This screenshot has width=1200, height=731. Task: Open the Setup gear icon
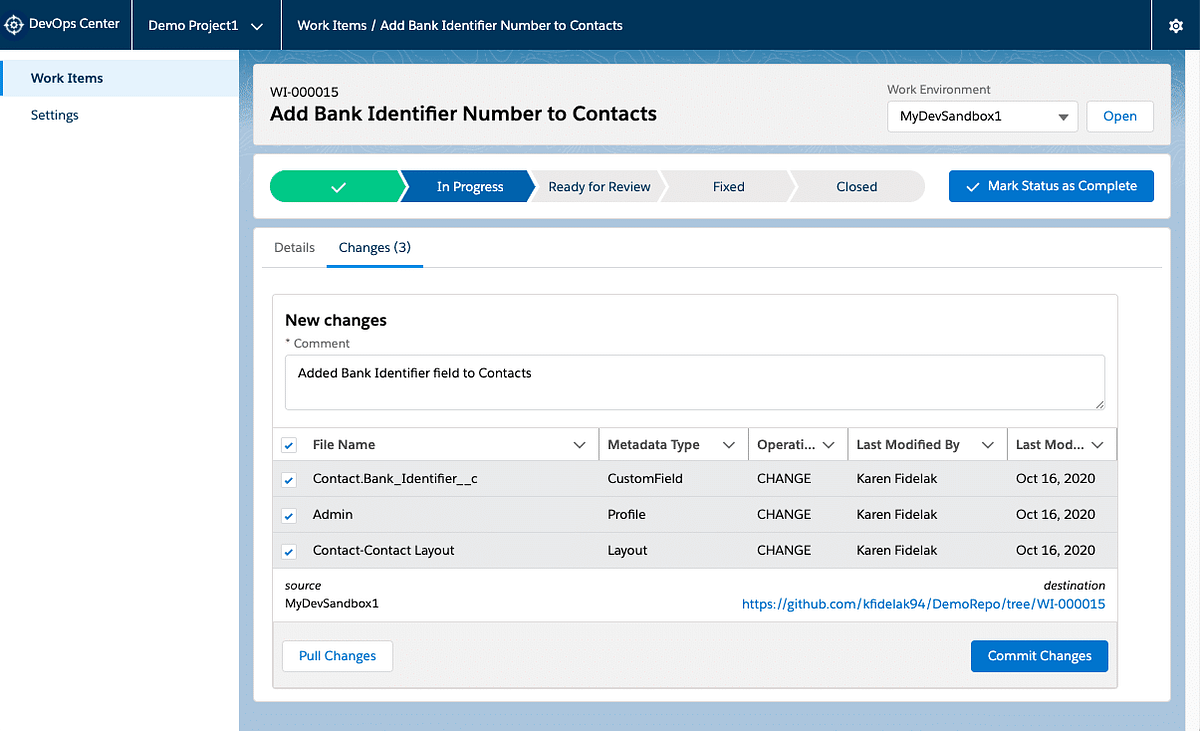point(1175,25)
